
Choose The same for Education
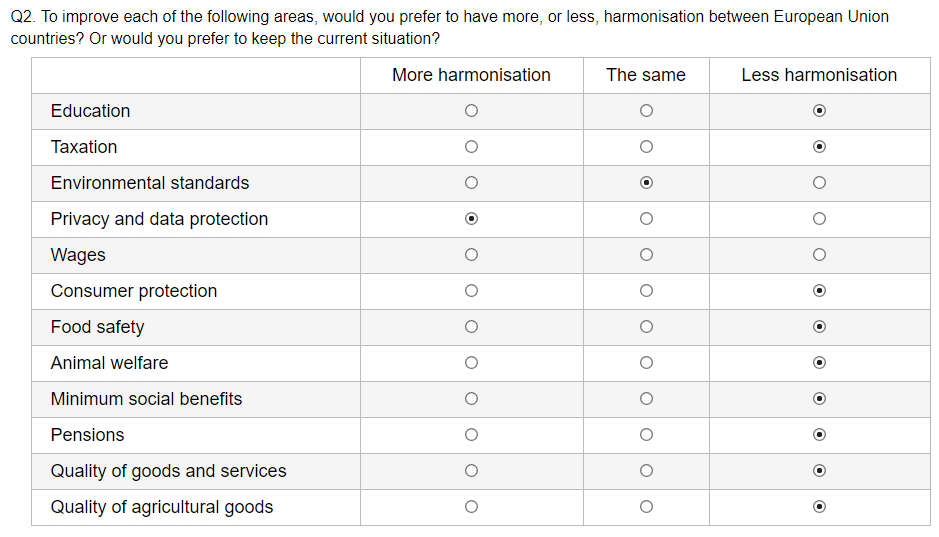[x=646, y=111]
